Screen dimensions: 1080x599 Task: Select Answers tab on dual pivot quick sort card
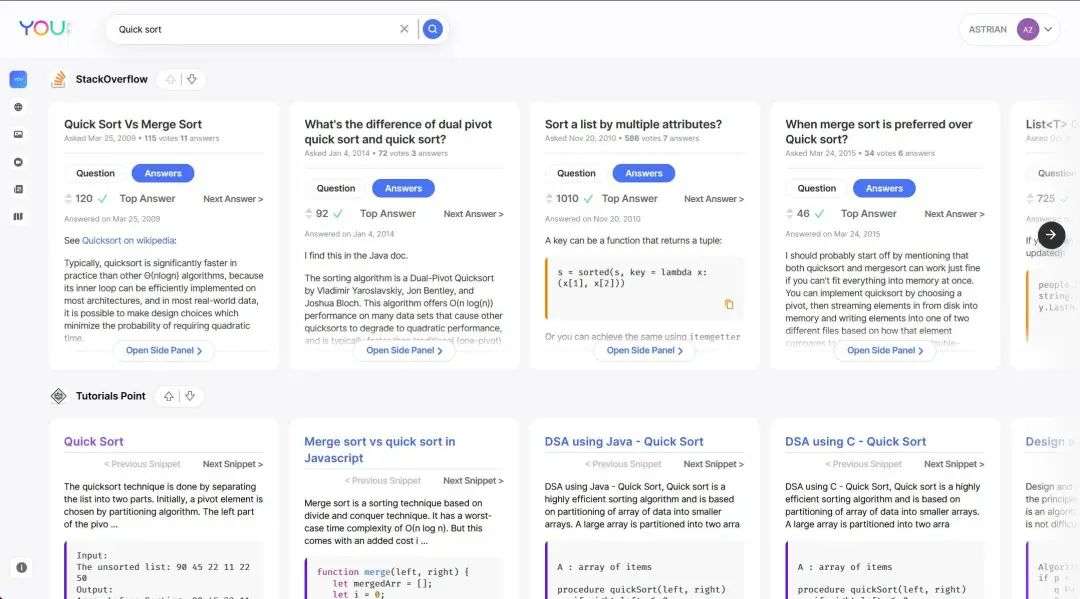pos(404,189)
